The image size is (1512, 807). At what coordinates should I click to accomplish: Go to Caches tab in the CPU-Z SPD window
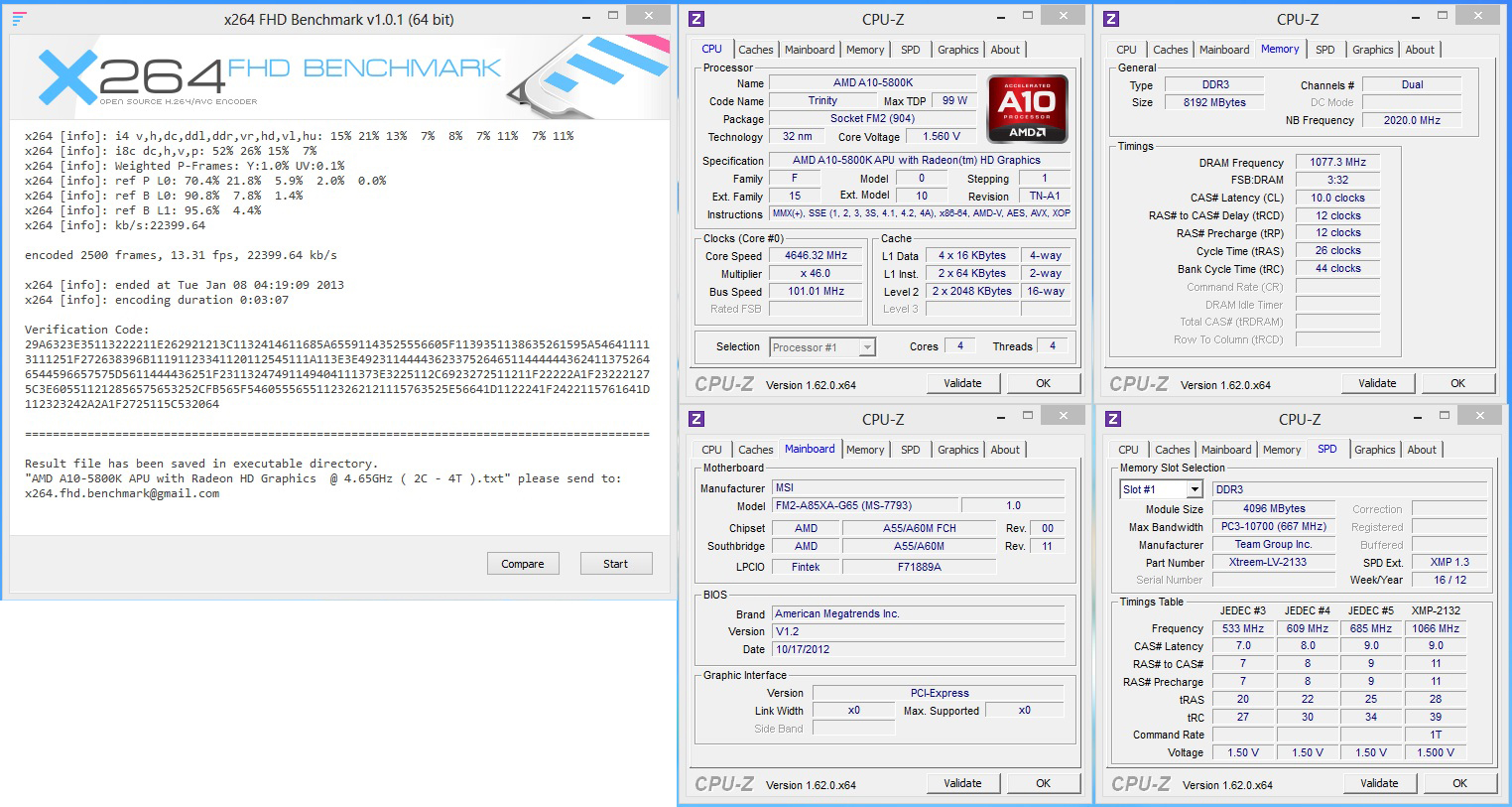pyautogui.click(x=1172, y=450)
